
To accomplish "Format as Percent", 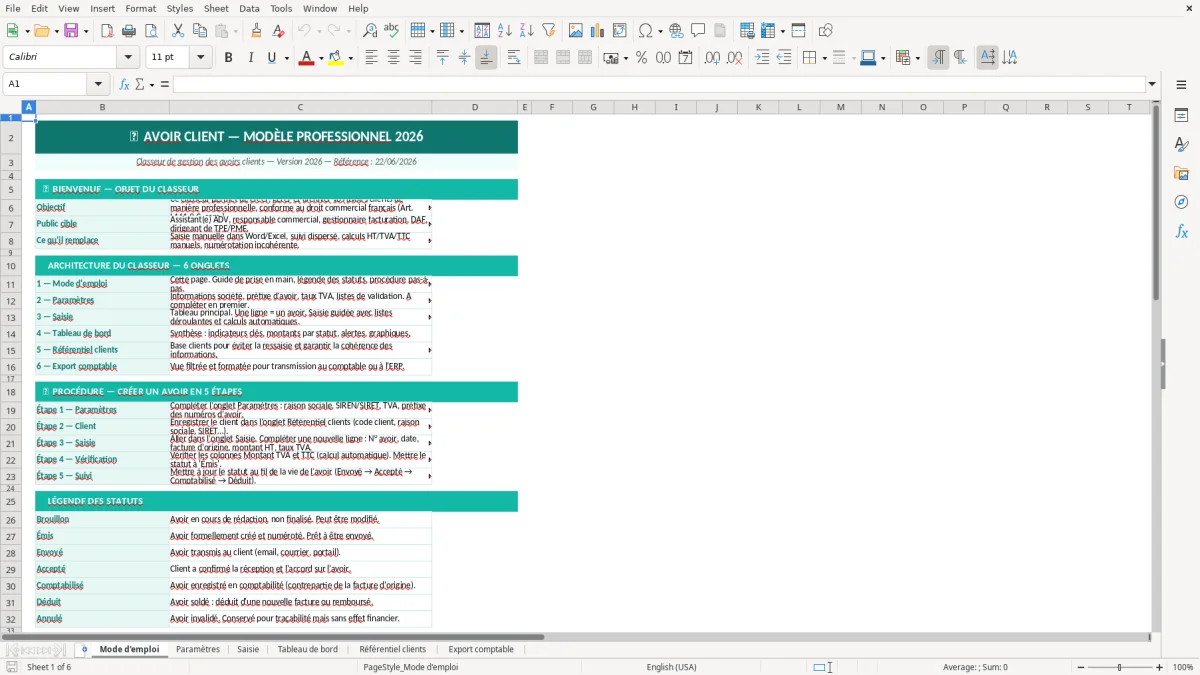I will click(x=641, y=58).
